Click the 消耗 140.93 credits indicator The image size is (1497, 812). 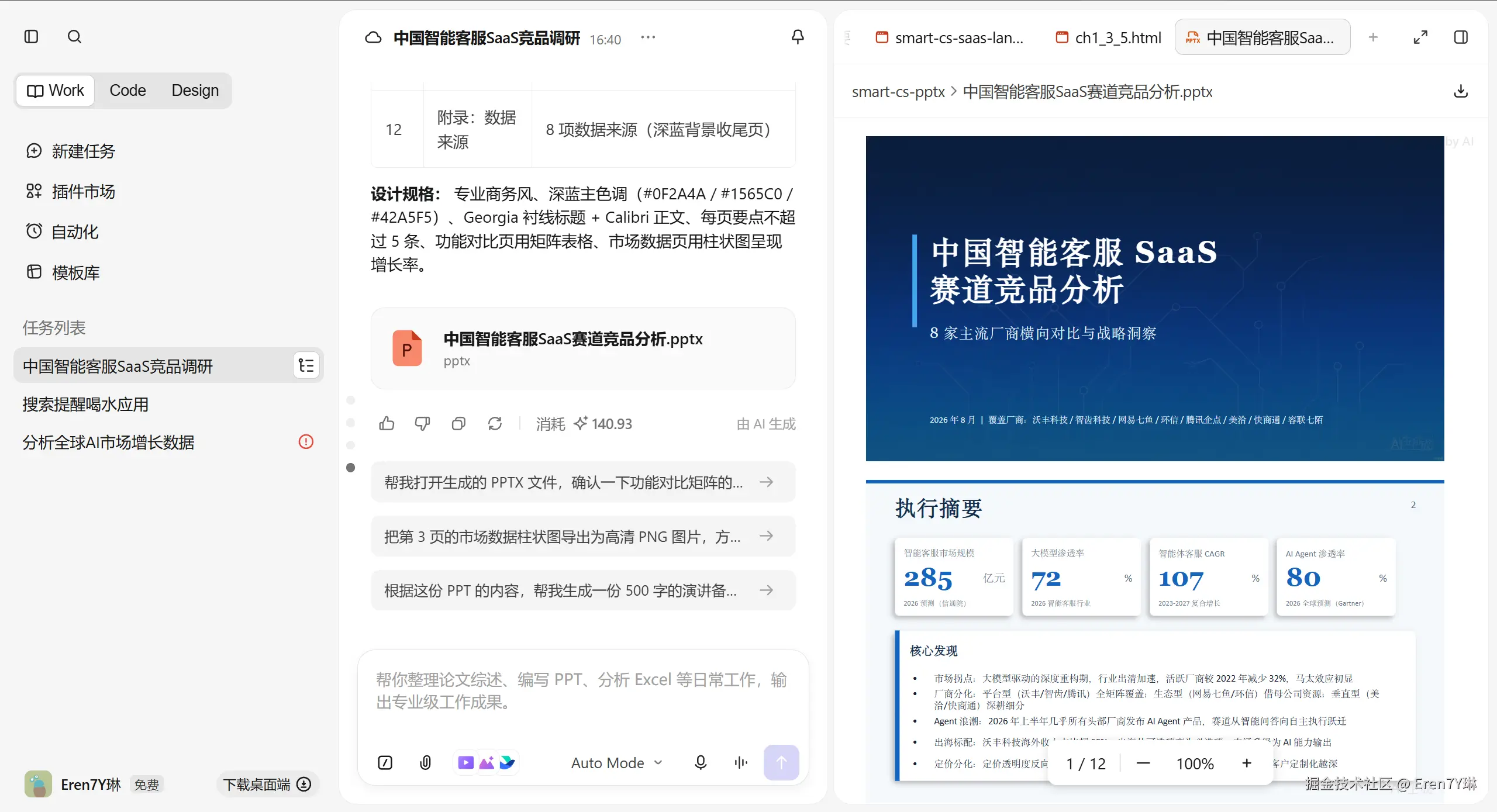click(584, 424)
